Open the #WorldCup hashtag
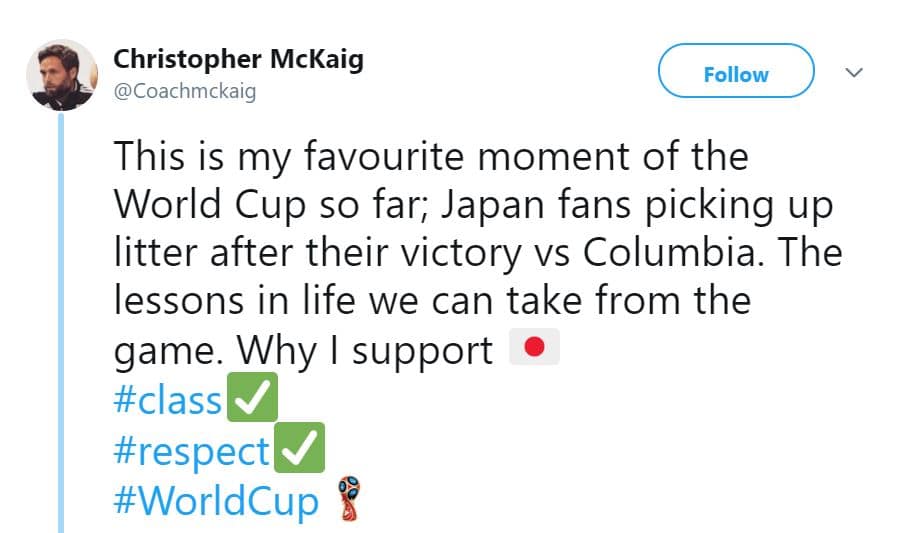Screen dimensions: 911x533 216,500
